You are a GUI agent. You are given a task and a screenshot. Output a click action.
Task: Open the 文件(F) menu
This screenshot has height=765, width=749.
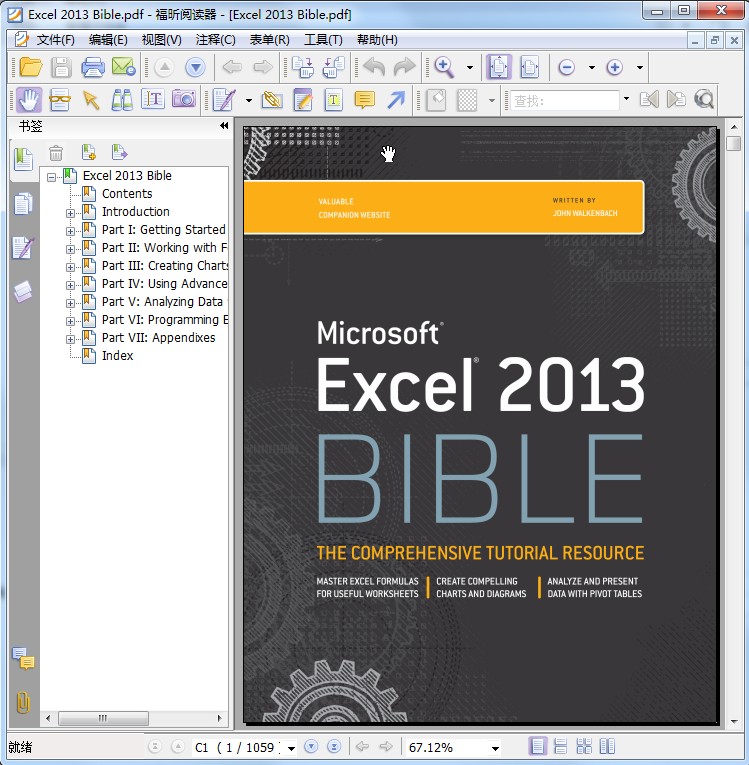[x=55, y=40]
